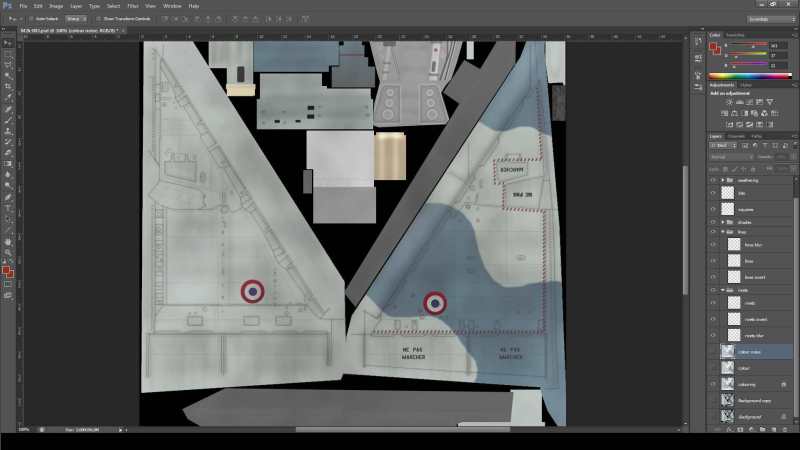Screen dimensions: 800x450
Task: Open the Filter menu
Action: click(x=133, y=6)
